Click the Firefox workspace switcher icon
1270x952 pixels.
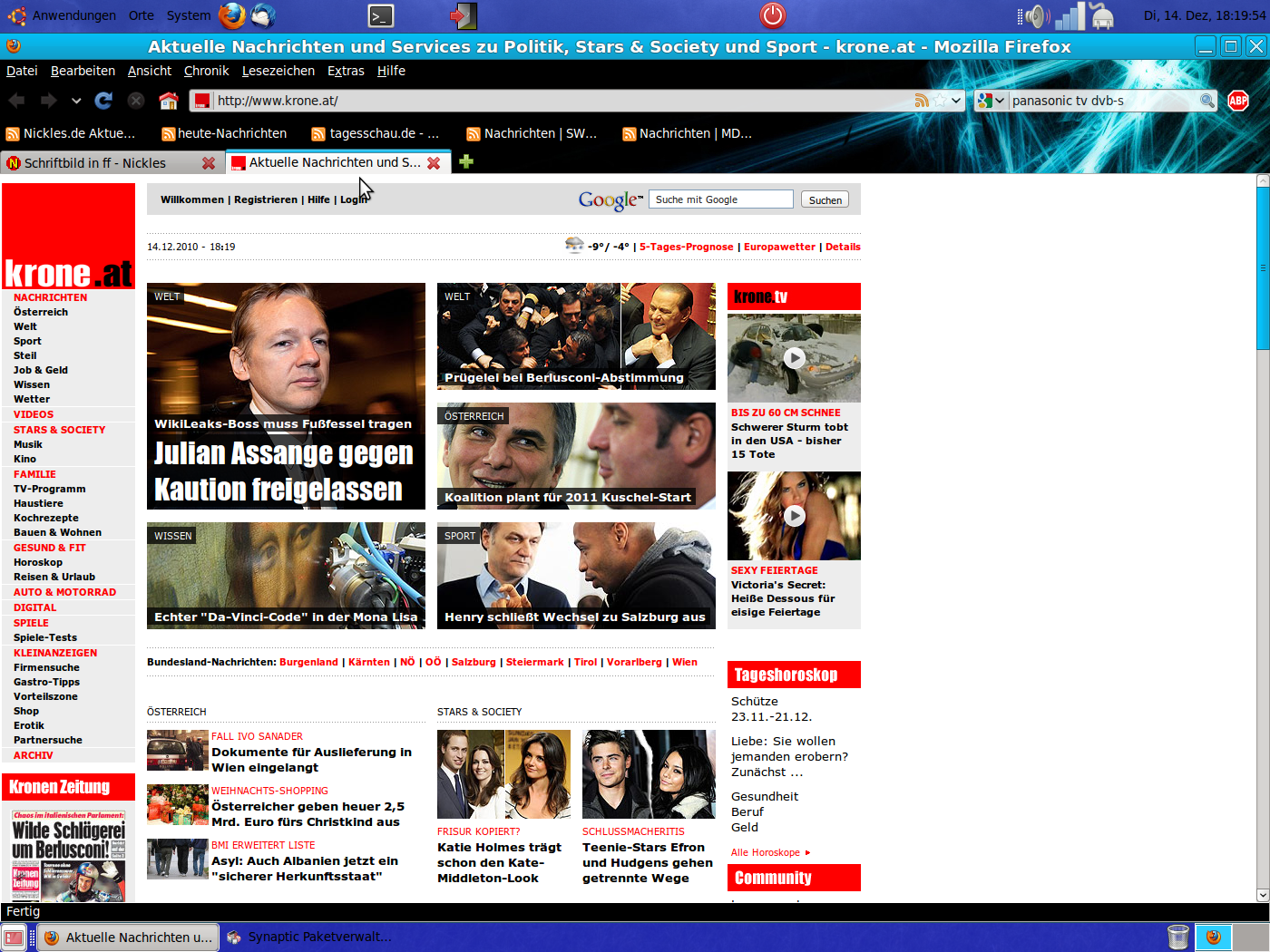(x=1213, y=937)
